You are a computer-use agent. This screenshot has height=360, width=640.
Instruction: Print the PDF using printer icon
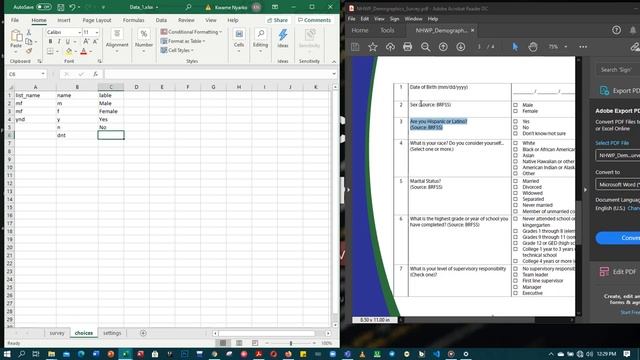point(407,47)
